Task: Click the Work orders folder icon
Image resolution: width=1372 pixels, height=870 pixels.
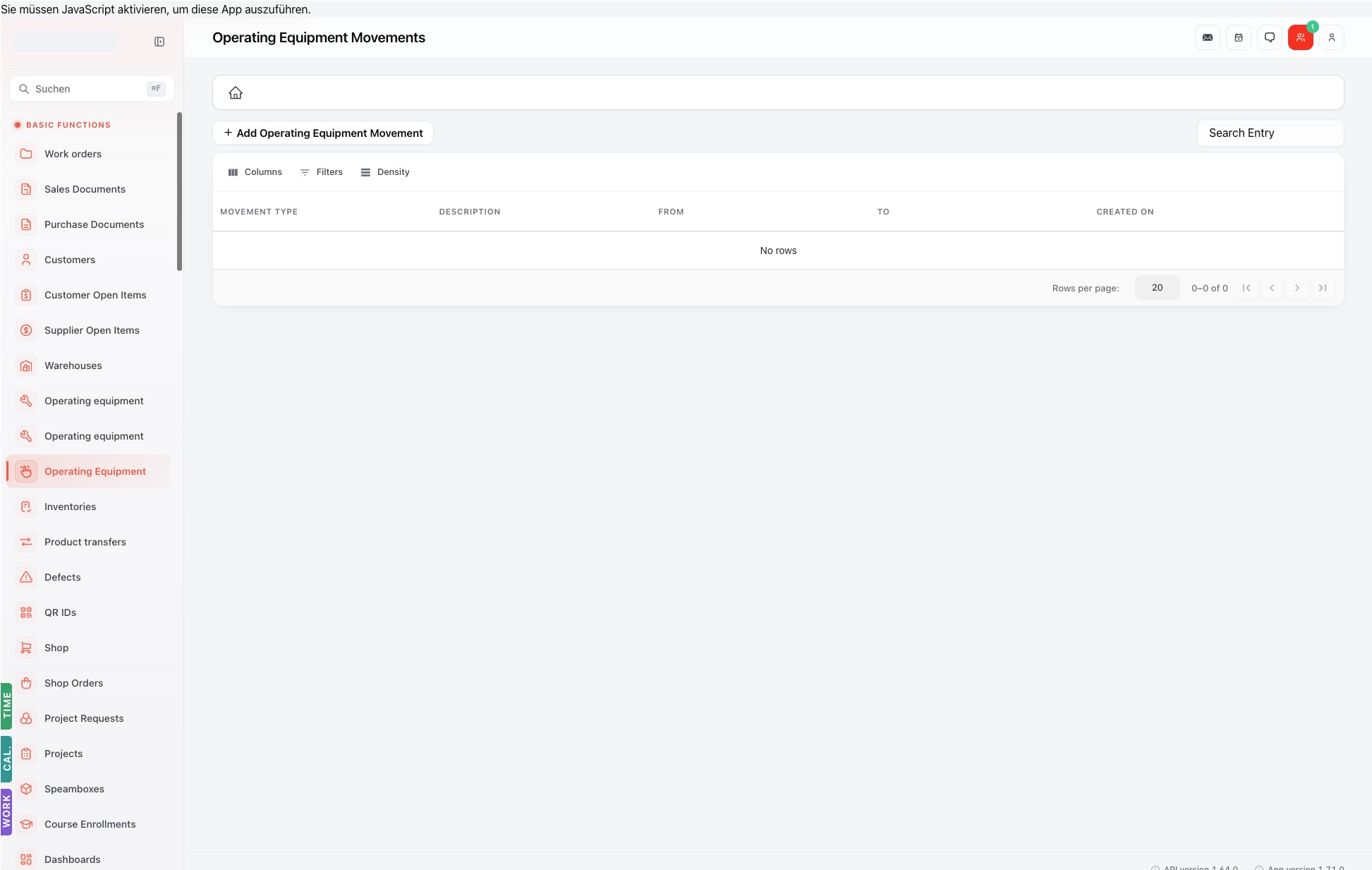Action: pos(26,154)
